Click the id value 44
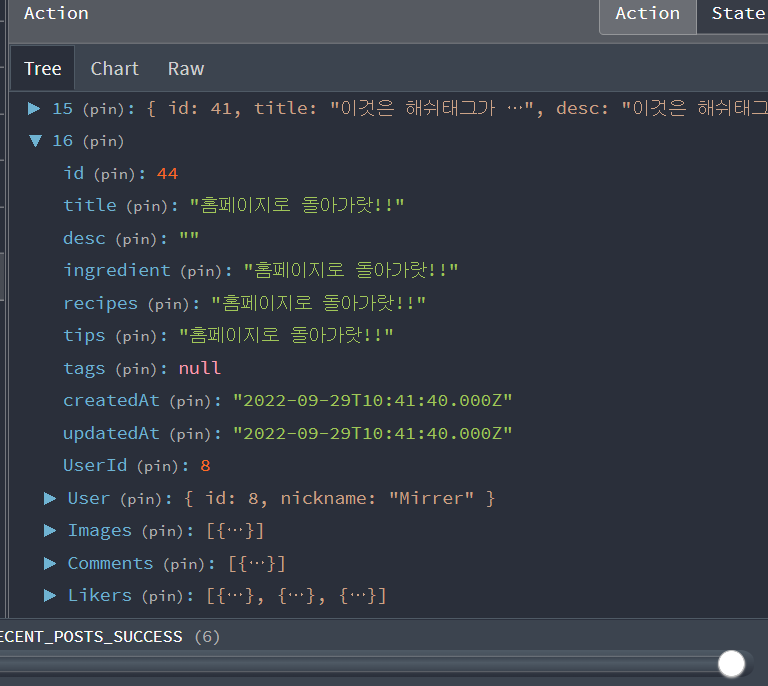This screenshot has height=686, width=768. click(x=167, y=174)
